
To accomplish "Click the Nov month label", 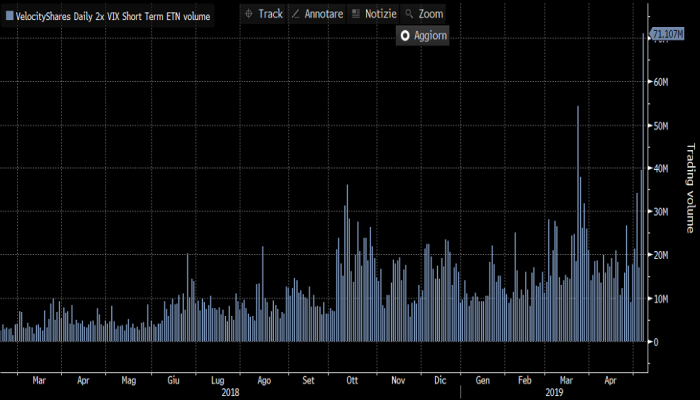I will point(398,380).
